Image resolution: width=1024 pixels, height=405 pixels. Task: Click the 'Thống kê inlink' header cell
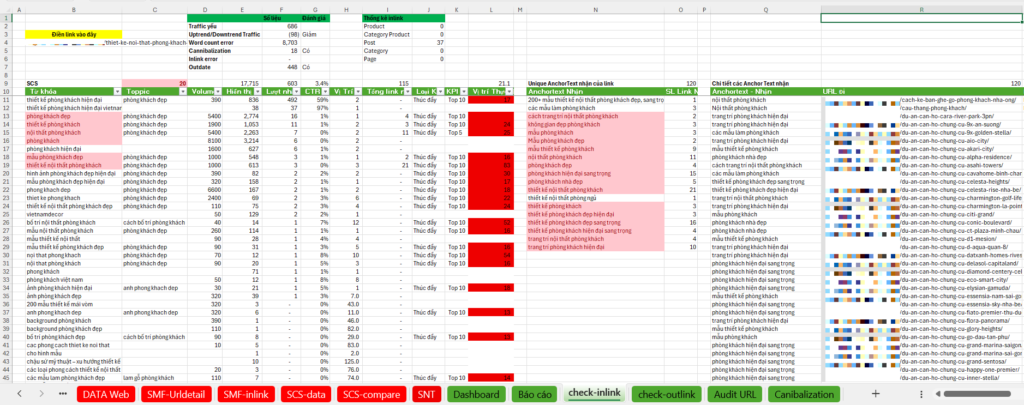(404, 18)
